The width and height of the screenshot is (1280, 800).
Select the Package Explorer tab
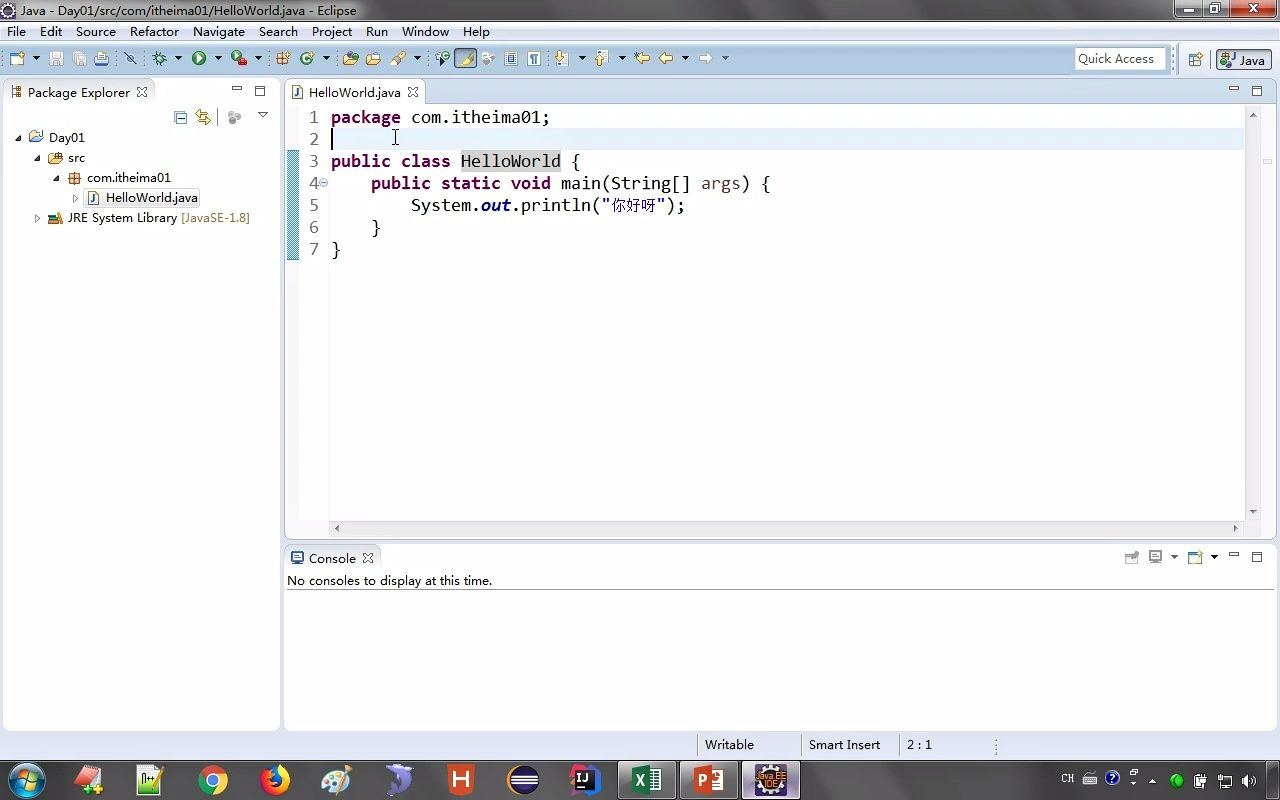[79, 92]
